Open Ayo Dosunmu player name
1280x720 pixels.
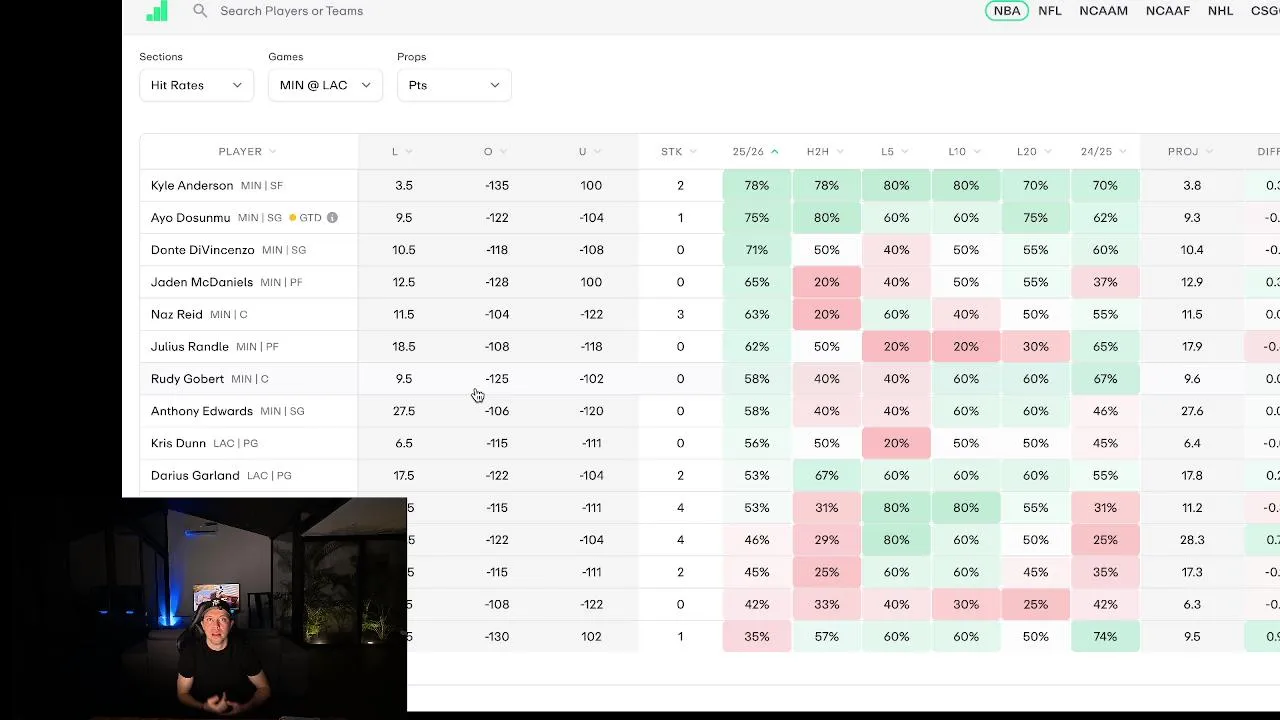pos(190,217)
